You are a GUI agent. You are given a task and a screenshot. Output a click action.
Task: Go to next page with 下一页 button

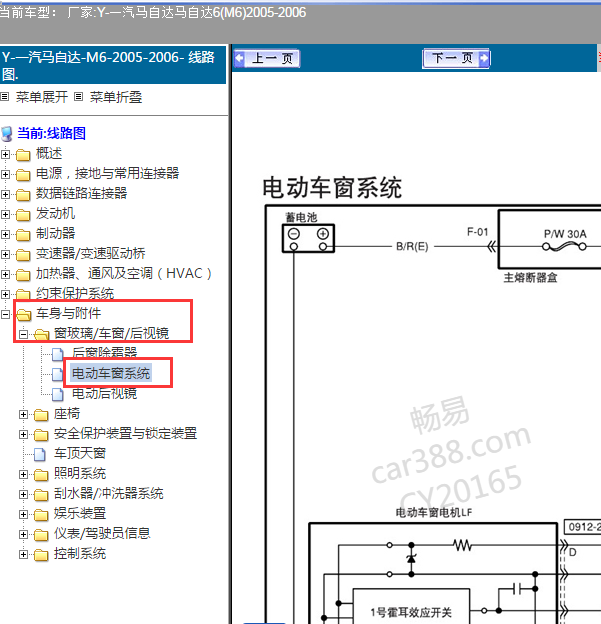pos(456,58)
